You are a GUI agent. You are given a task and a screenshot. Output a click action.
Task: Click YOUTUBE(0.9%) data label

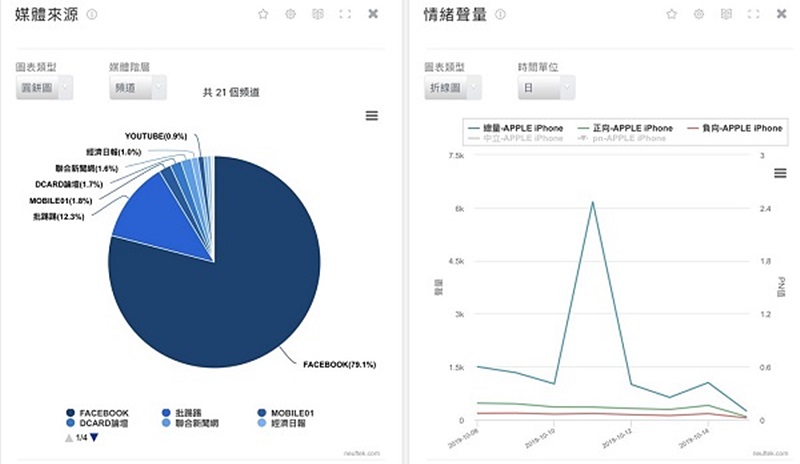pyautogui.click(x=156, y=136)
